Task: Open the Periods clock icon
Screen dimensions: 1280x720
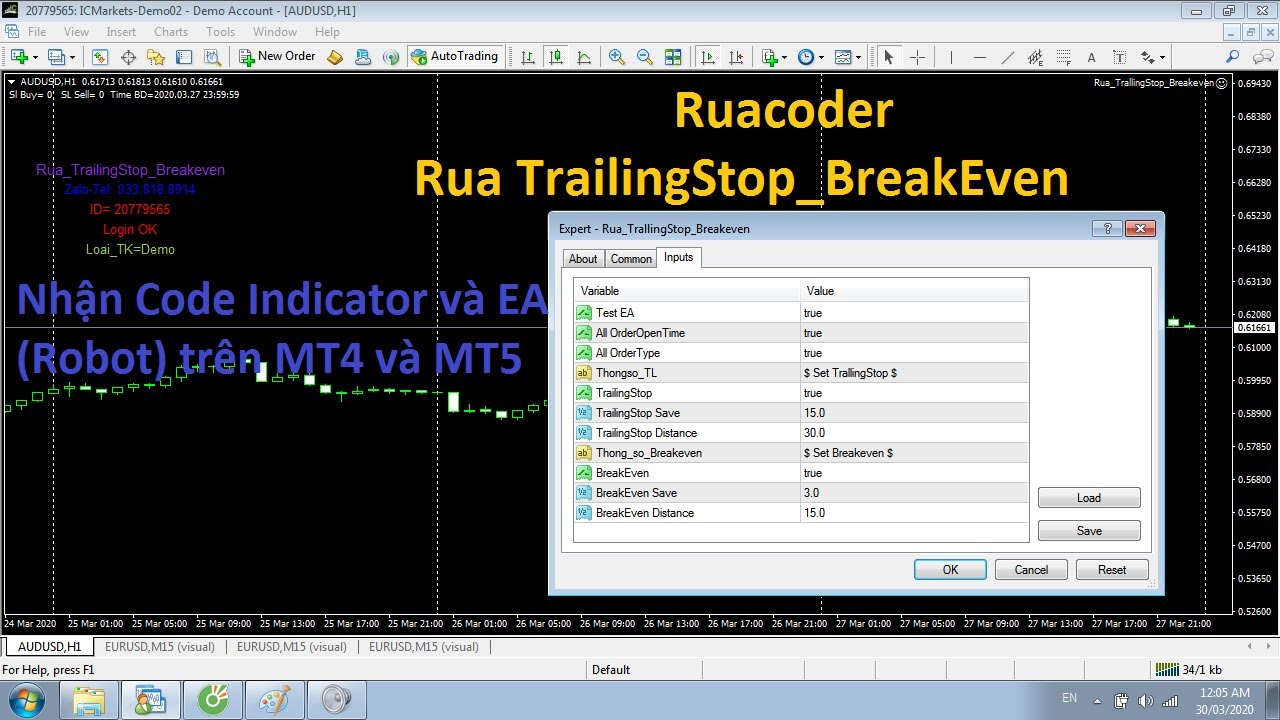Action: 806,57
